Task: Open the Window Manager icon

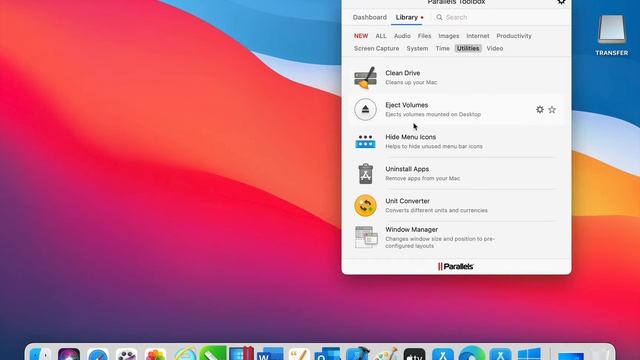Action: (366, 237)
